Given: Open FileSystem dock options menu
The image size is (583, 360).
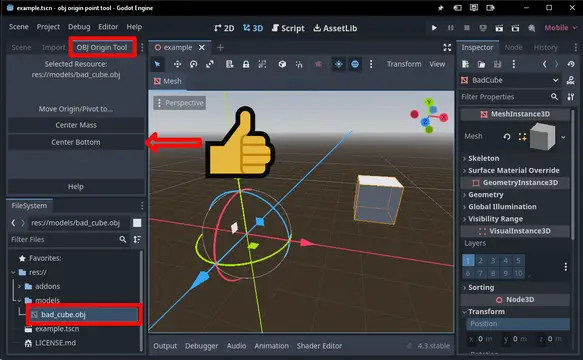Looking at the screenshot, I should pyautogui.click(x=142, y=206).
